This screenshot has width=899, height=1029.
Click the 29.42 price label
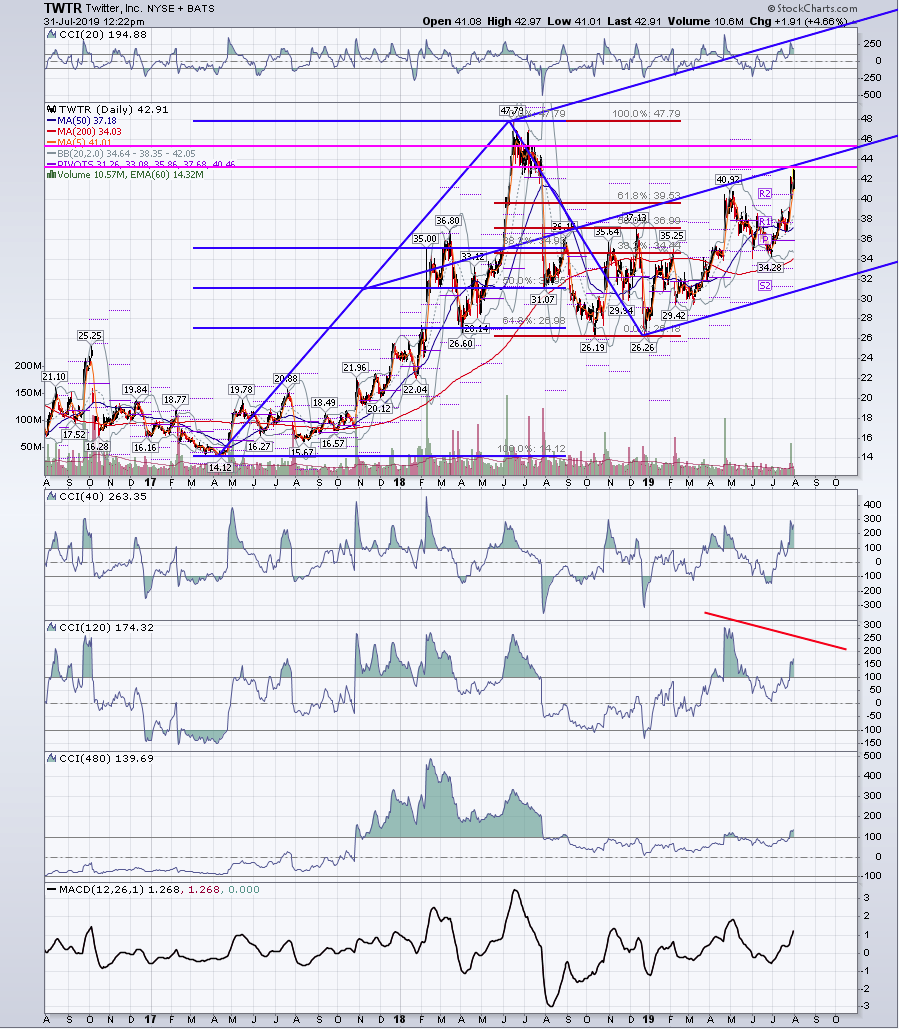[x=674, y=316]
